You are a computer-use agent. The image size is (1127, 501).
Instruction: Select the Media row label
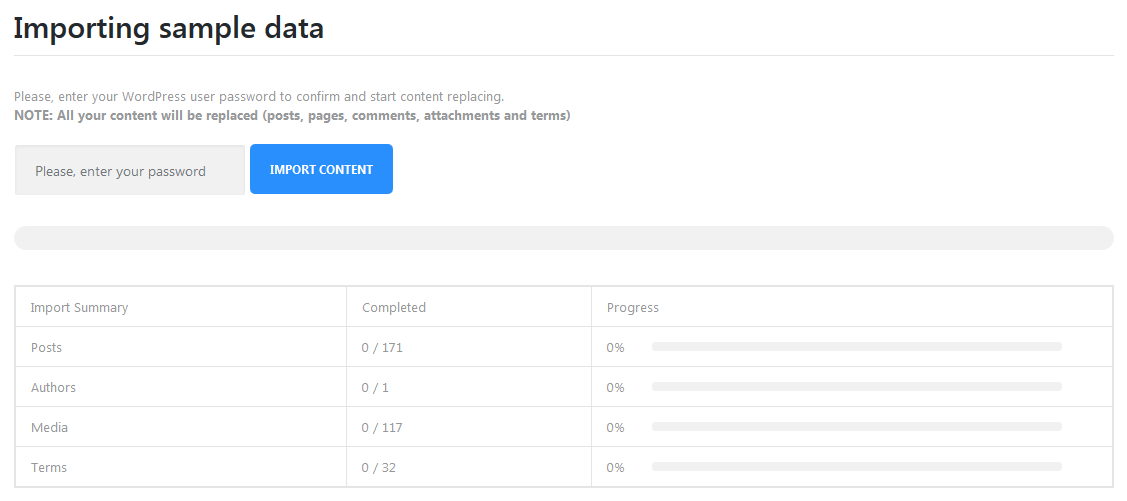[x=49, y=428]
